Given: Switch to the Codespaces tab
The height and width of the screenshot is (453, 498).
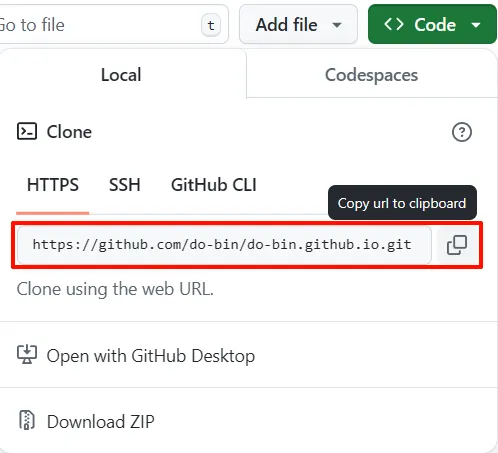Looking at the screenshot, I should 371,75.
